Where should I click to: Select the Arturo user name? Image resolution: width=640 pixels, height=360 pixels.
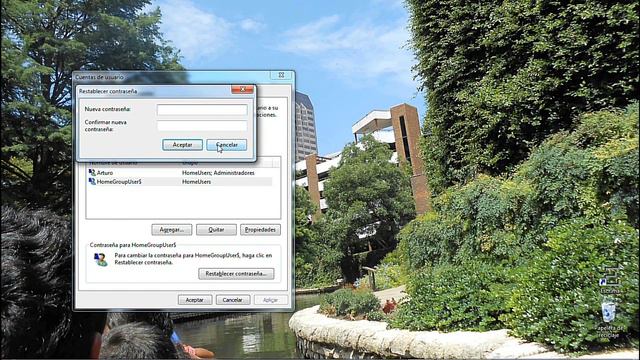(x=105, y=173)
